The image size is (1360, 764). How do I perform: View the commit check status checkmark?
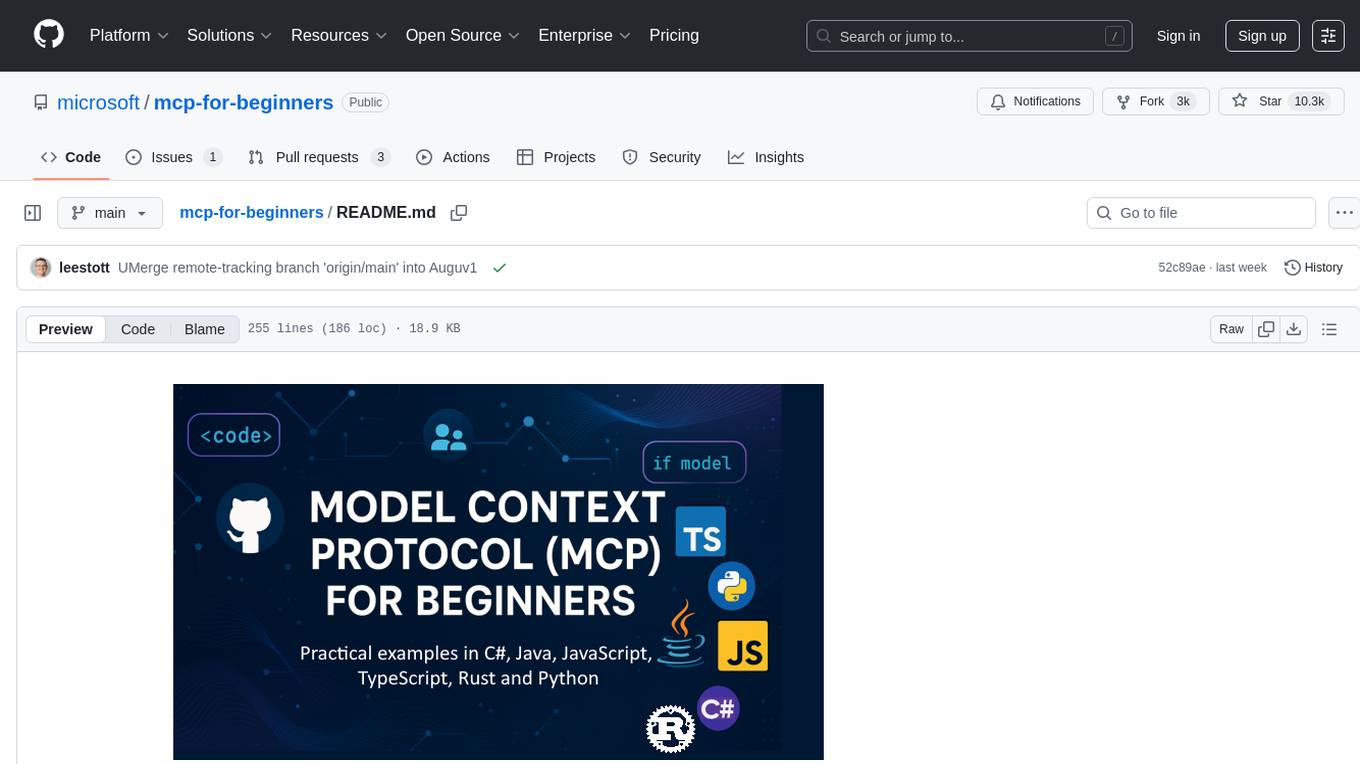[499, 268]
